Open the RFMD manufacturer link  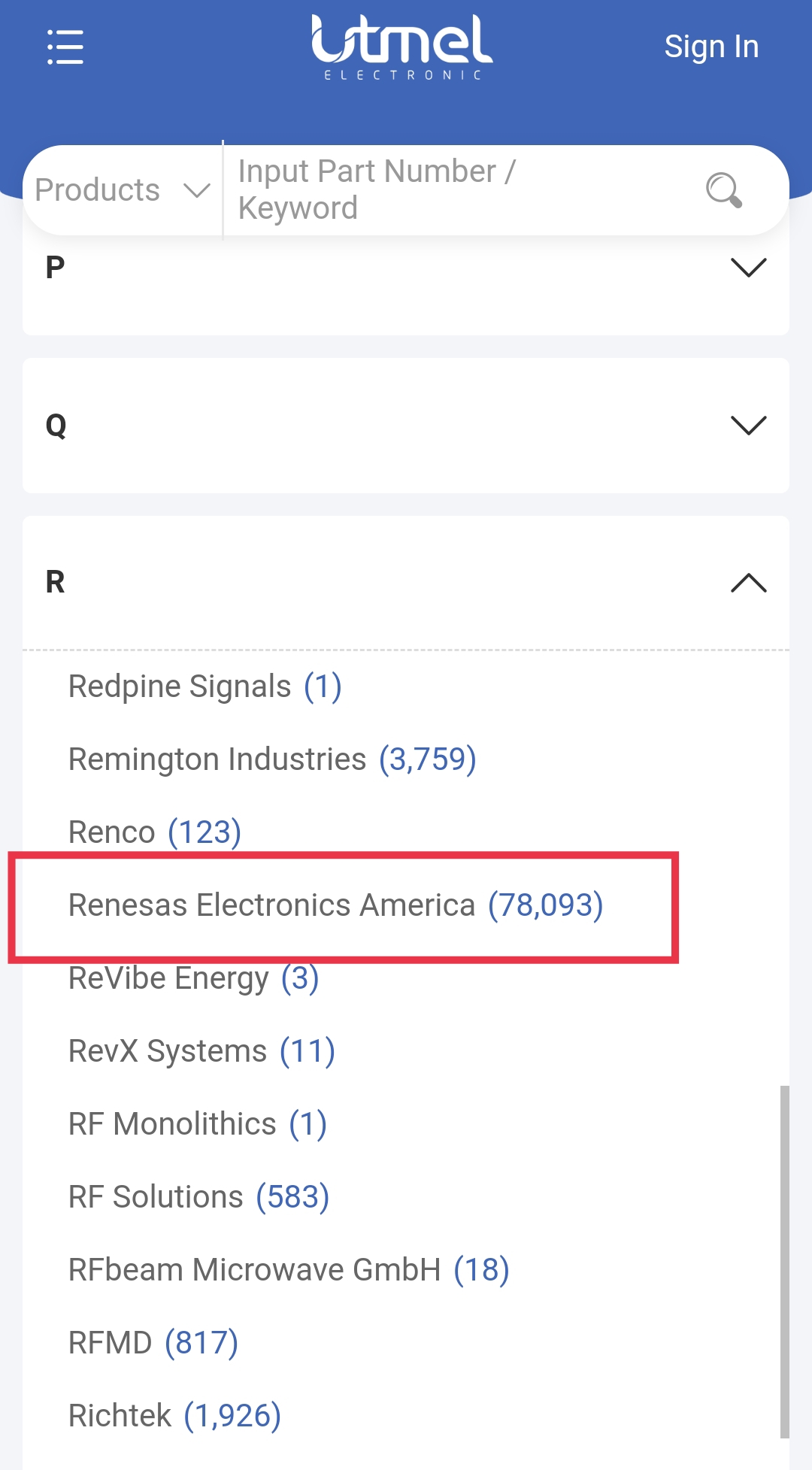tap(153, 1343)
